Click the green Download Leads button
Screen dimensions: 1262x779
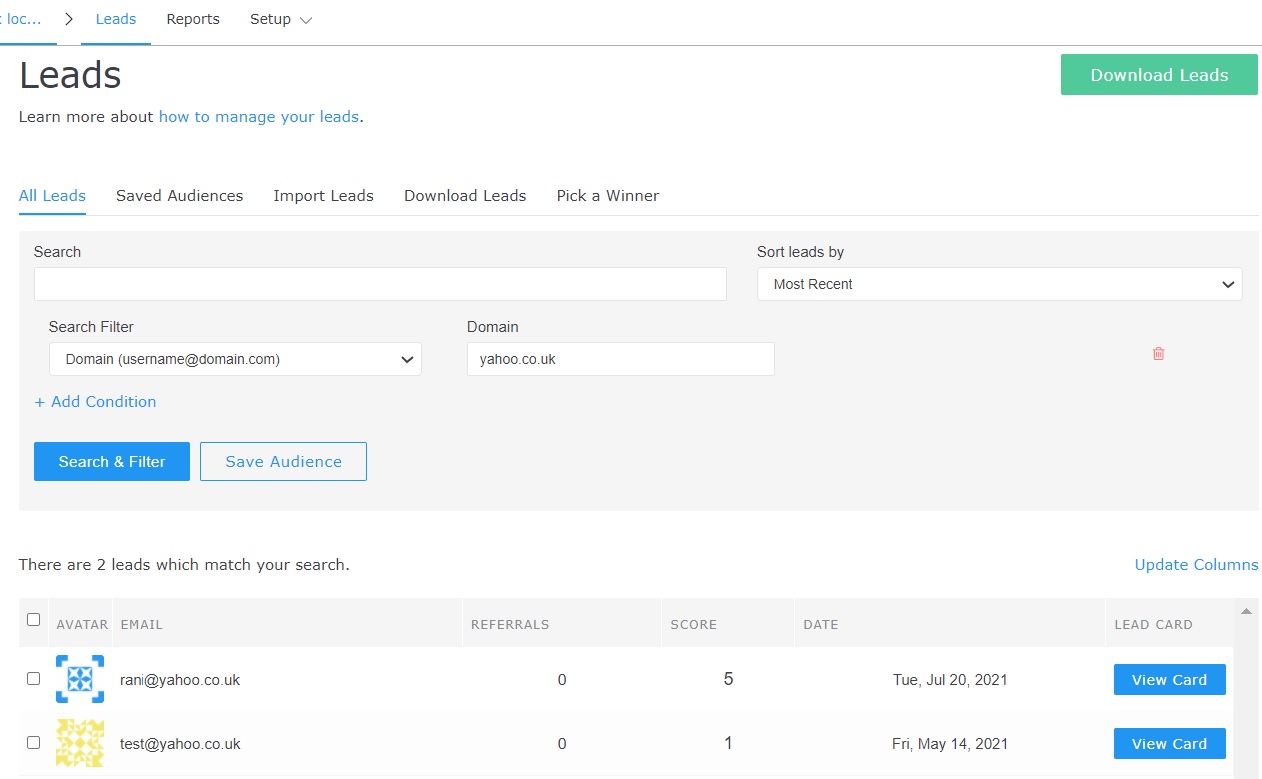click(1158, 74)
